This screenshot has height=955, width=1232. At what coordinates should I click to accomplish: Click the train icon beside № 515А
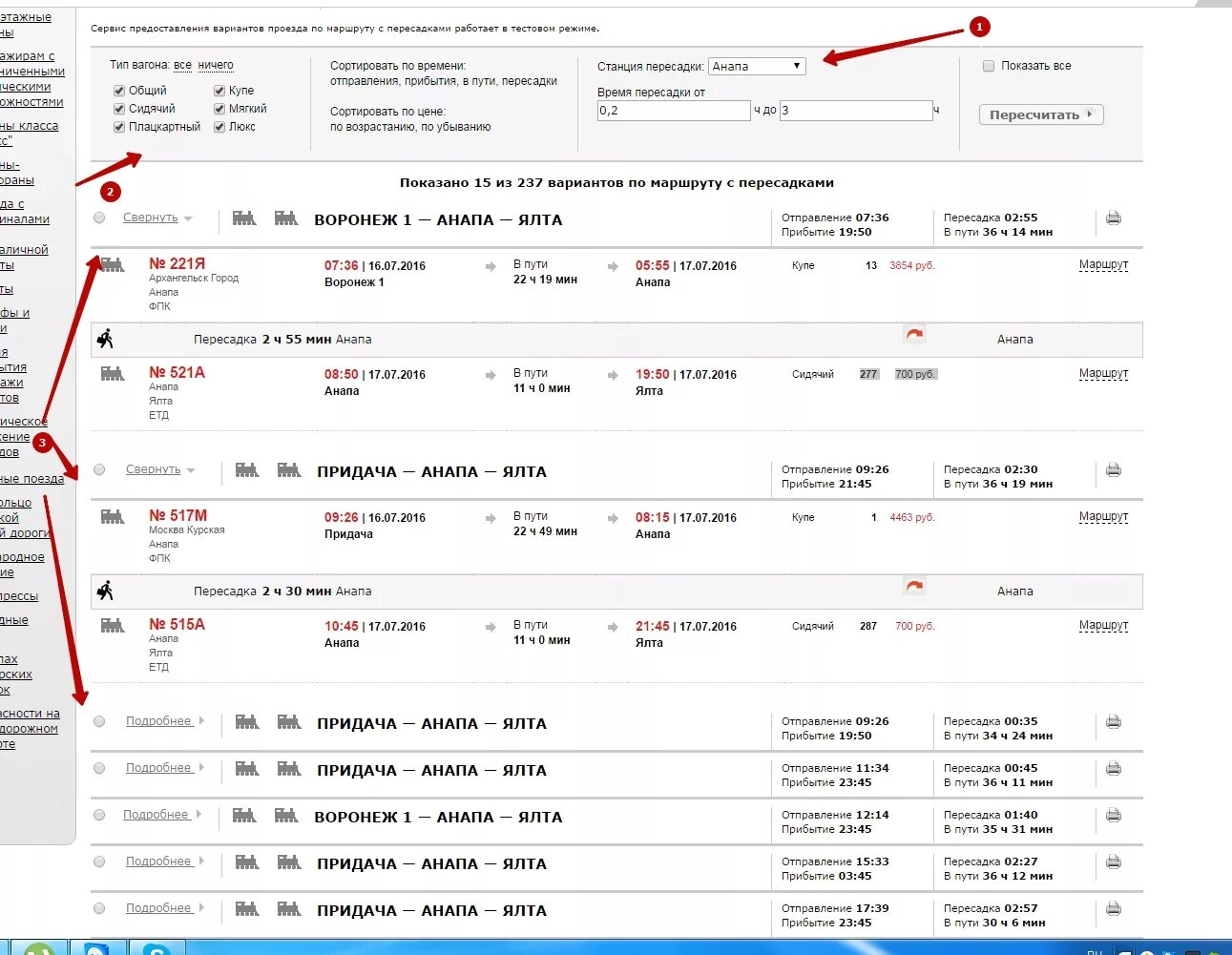113,626
